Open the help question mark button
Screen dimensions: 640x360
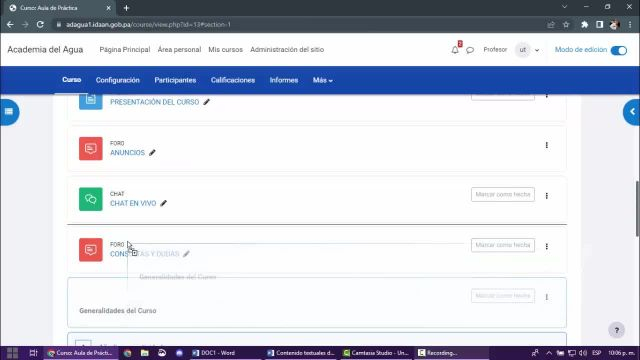(x=617, y=330)
